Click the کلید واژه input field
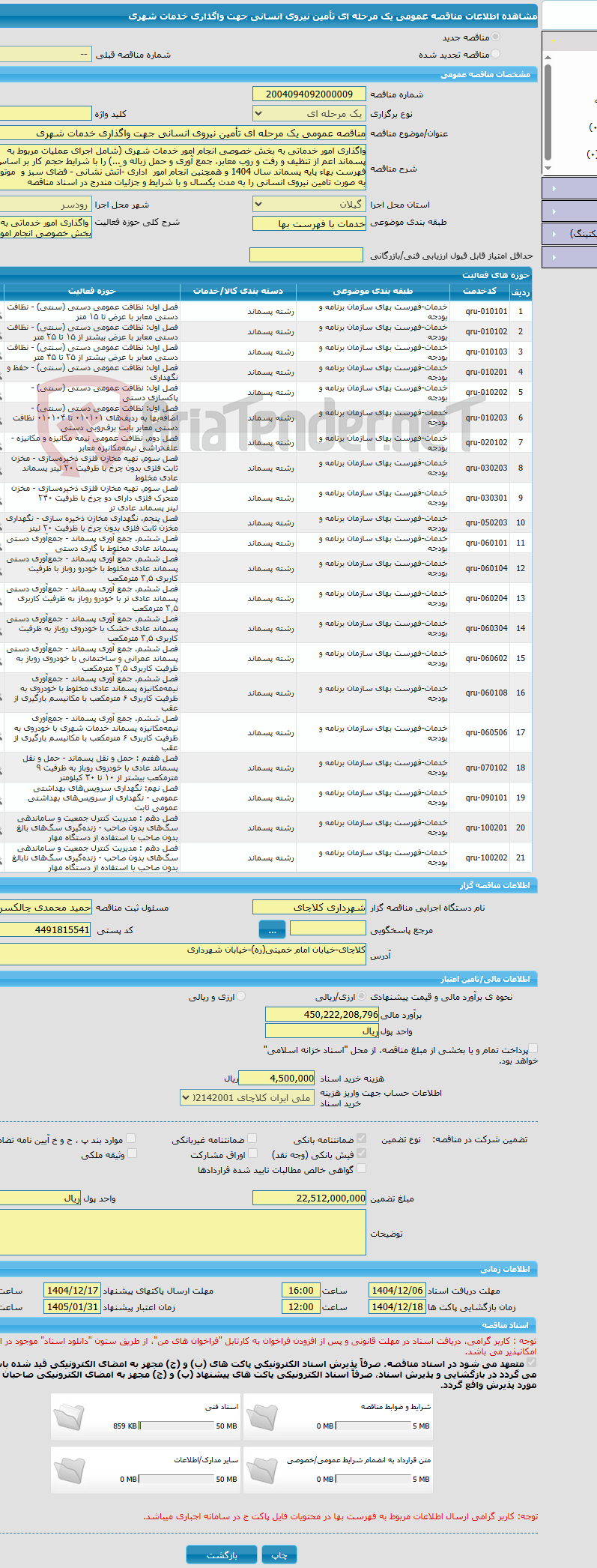This screenshot has width=597, height=1568. [x=45, y=114]
